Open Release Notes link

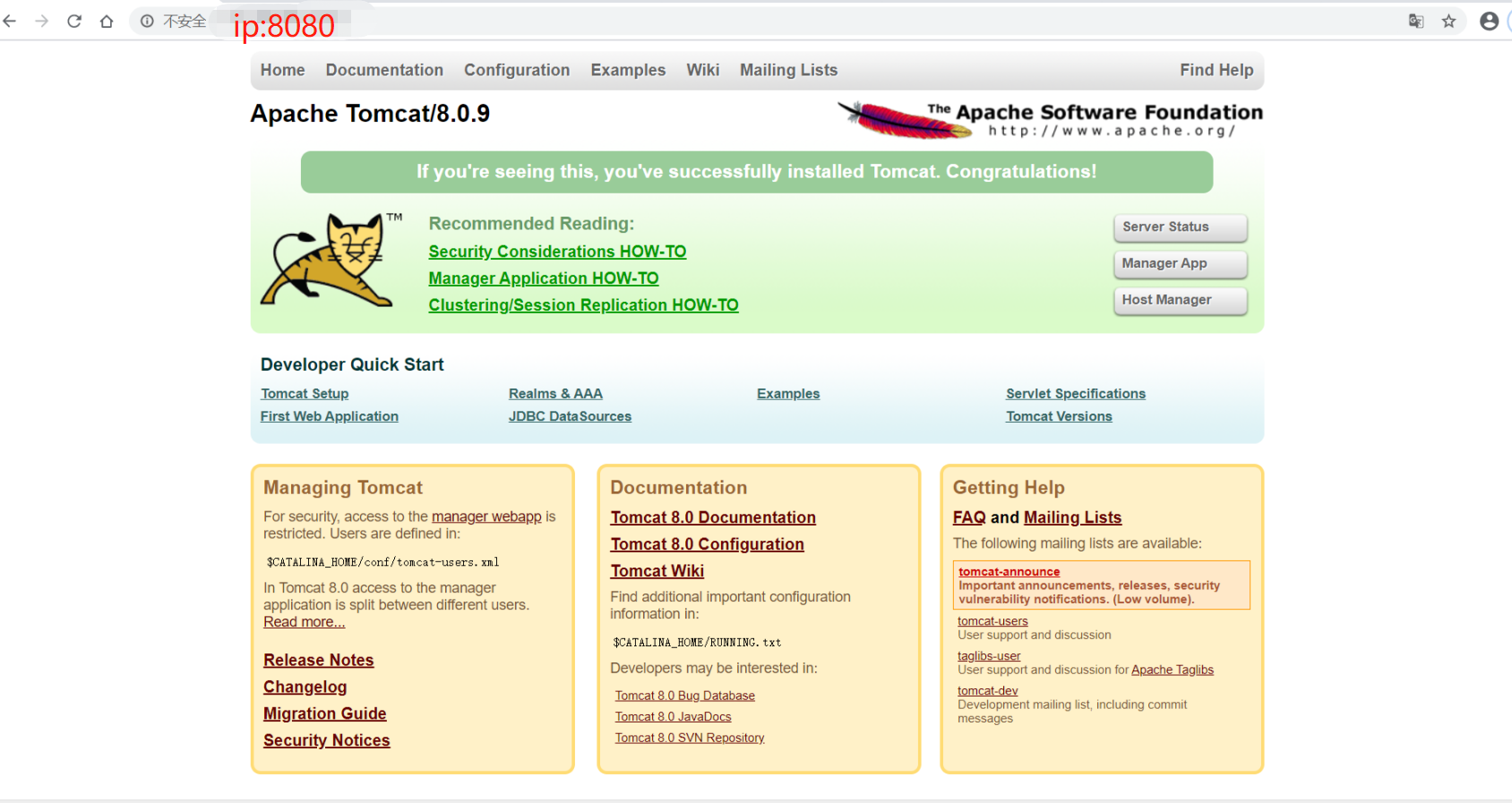(x=319, y=660)
